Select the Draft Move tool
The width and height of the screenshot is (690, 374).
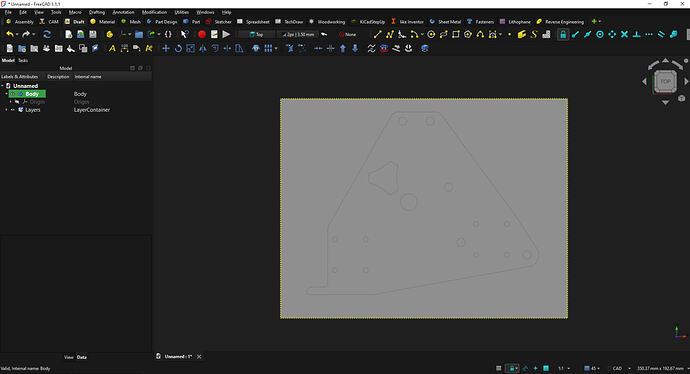pyautogui.click(x=166, y=48)
